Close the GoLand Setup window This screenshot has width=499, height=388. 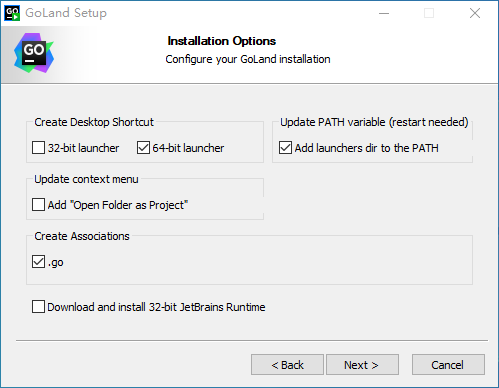[x=475, y=13]
